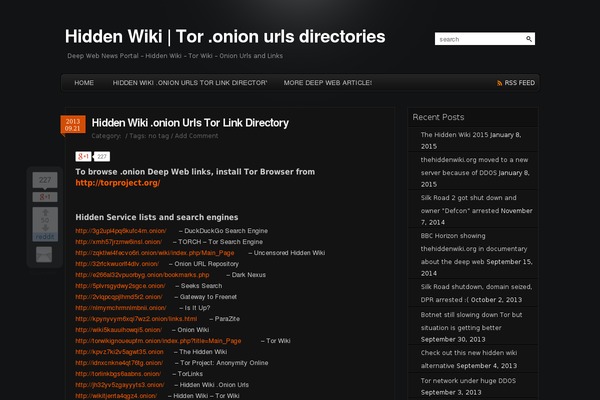600x400 pixels.
Task: Open the HOME menu item
Action: (84, 83)
